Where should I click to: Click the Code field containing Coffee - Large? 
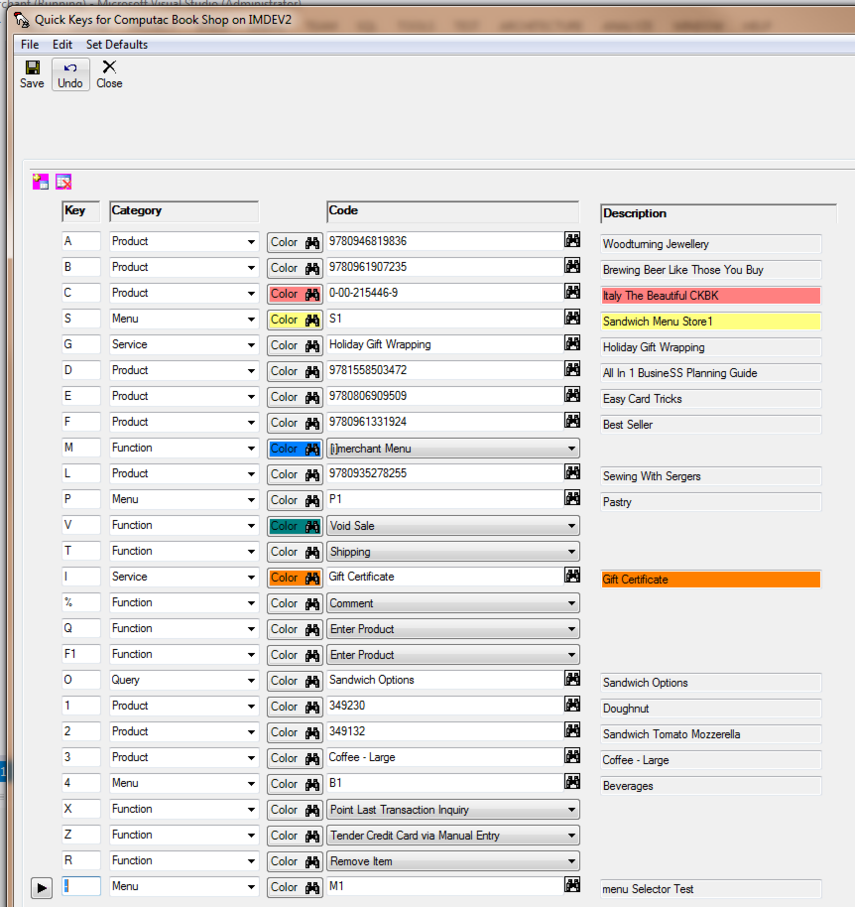coord(445,757)
